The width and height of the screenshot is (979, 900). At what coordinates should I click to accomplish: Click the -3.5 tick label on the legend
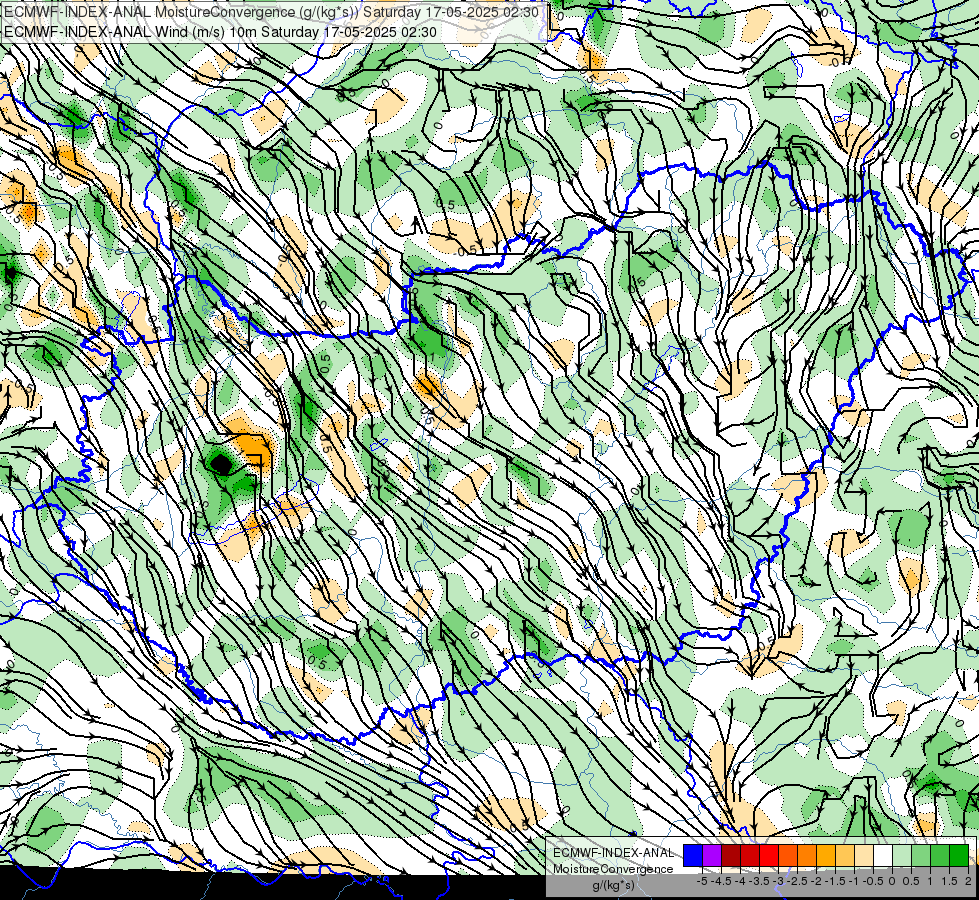[759, 881]
